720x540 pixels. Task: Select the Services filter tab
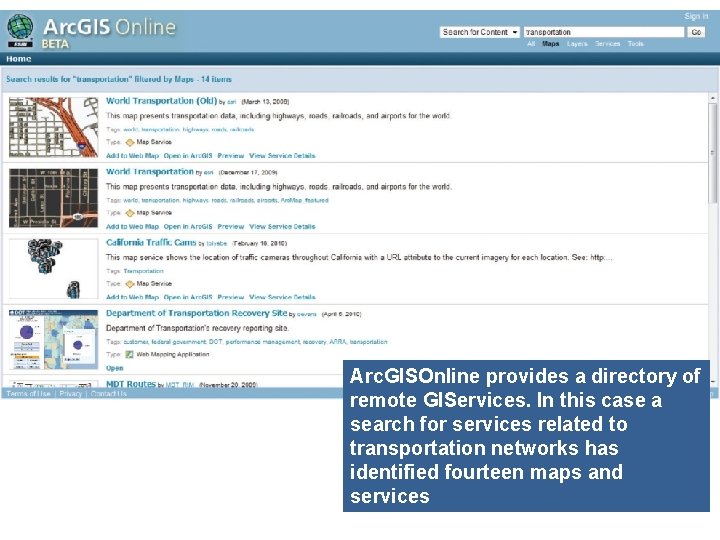click(x=608, y=44)
